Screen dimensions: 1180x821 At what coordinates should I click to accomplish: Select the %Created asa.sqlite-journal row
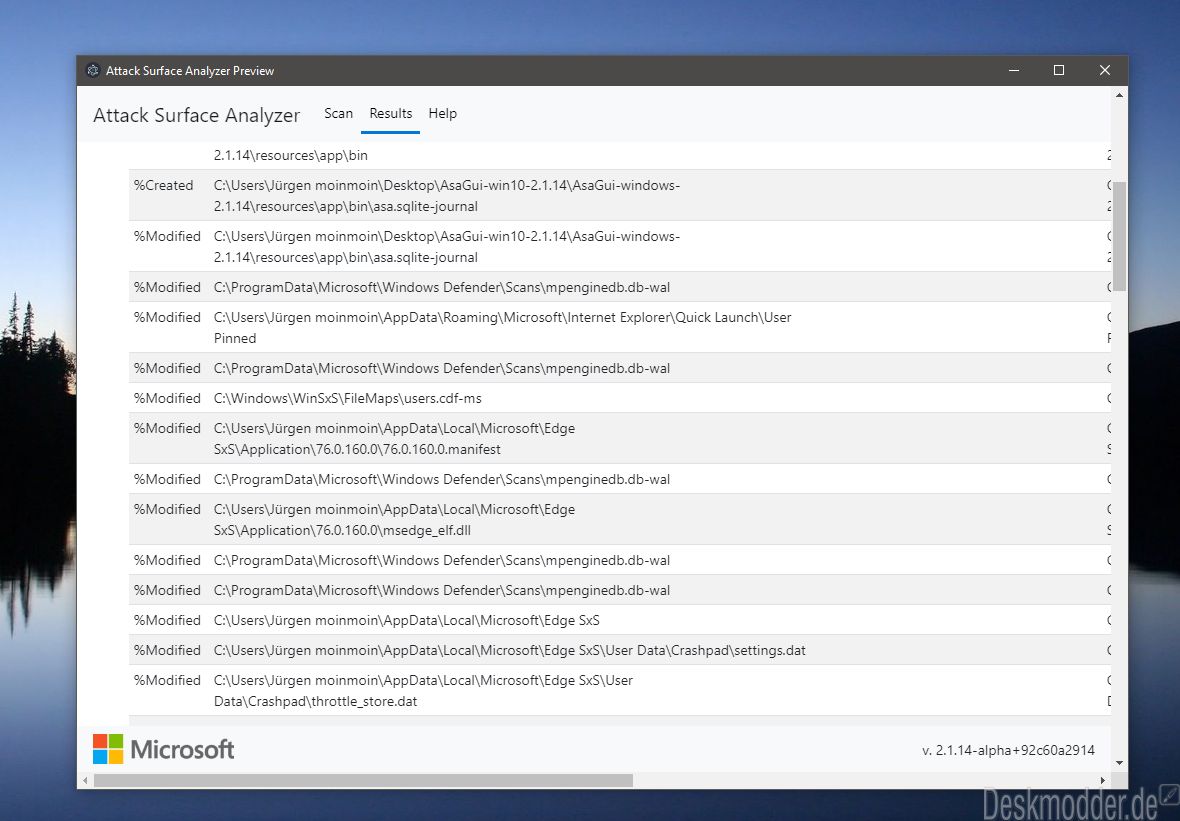(x=620, y=196)
